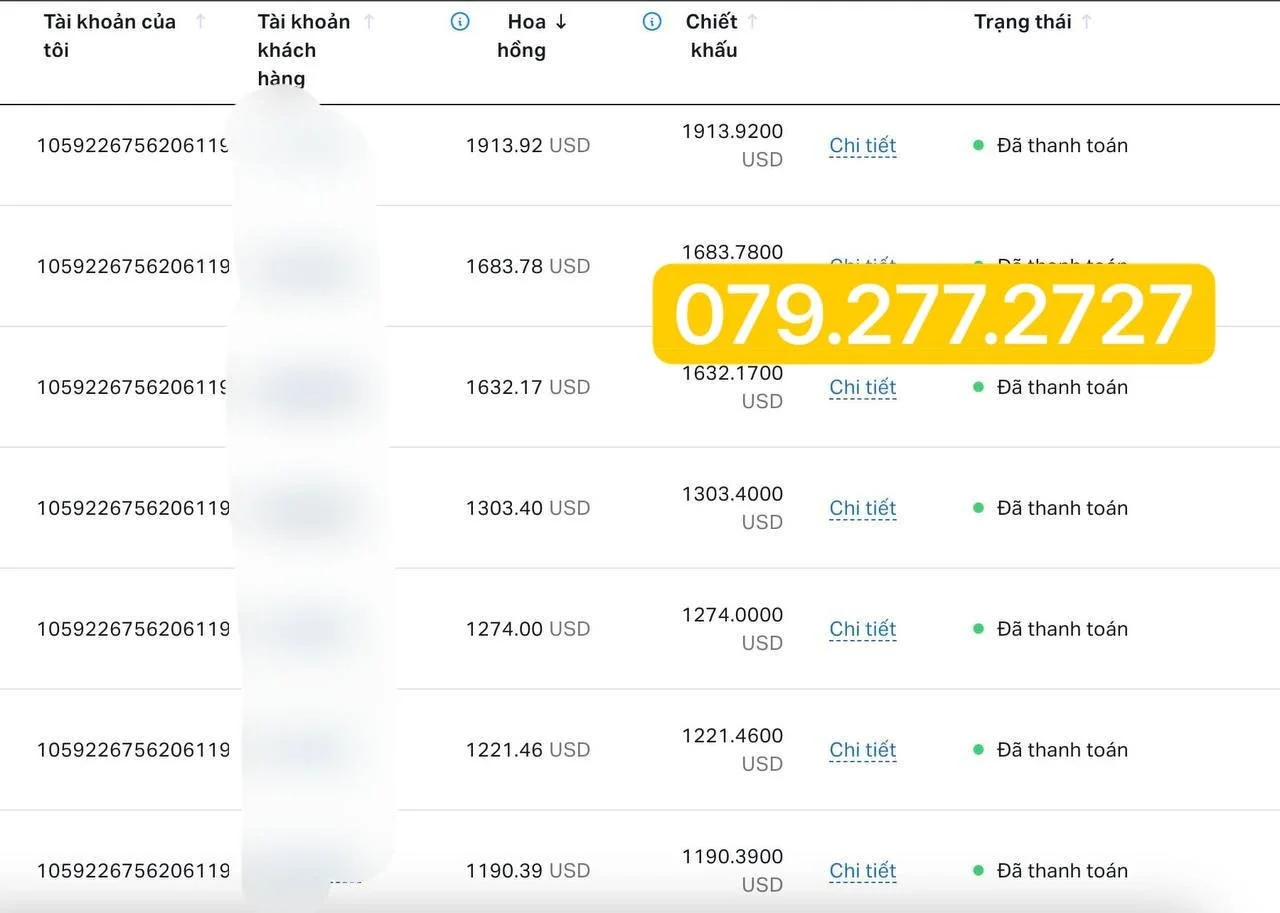
Task: Click the yellow 079.277.2727 phone banner
Action: coord(933,314)
